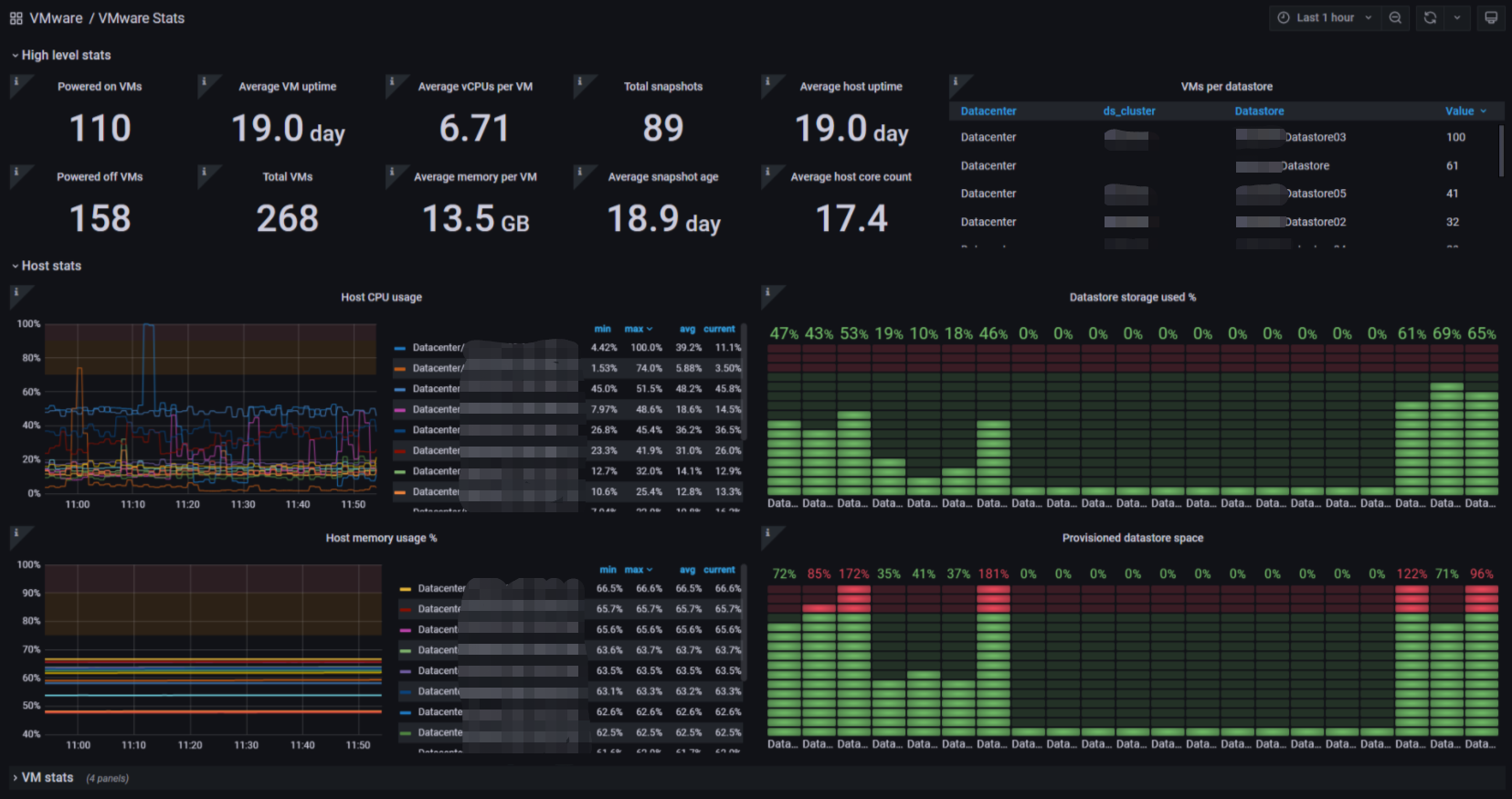The height and width of the screenshot is (799, 1512).
Task: Click the info icon on Powered on VMs panel
Action: point(16,81)
